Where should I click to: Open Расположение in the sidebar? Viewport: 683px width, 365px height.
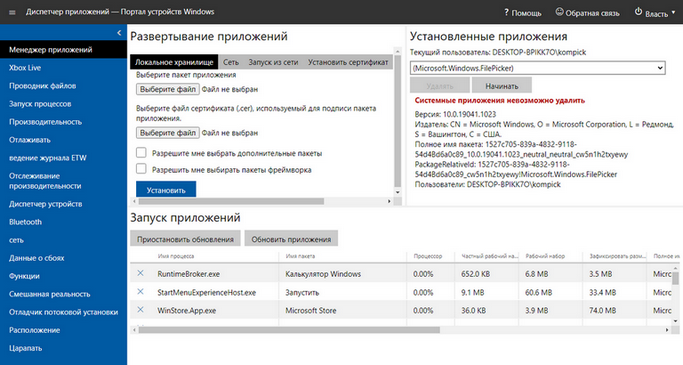pos(63,330)
